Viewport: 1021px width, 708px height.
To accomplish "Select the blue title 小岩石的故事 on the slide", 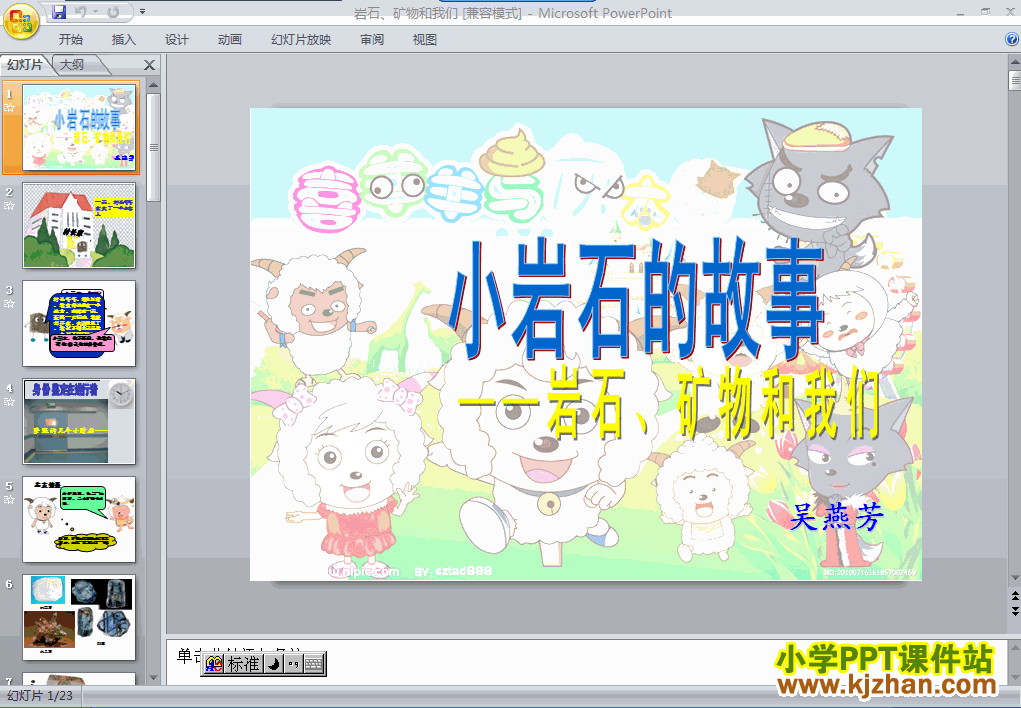I will [x=638, y=301].
